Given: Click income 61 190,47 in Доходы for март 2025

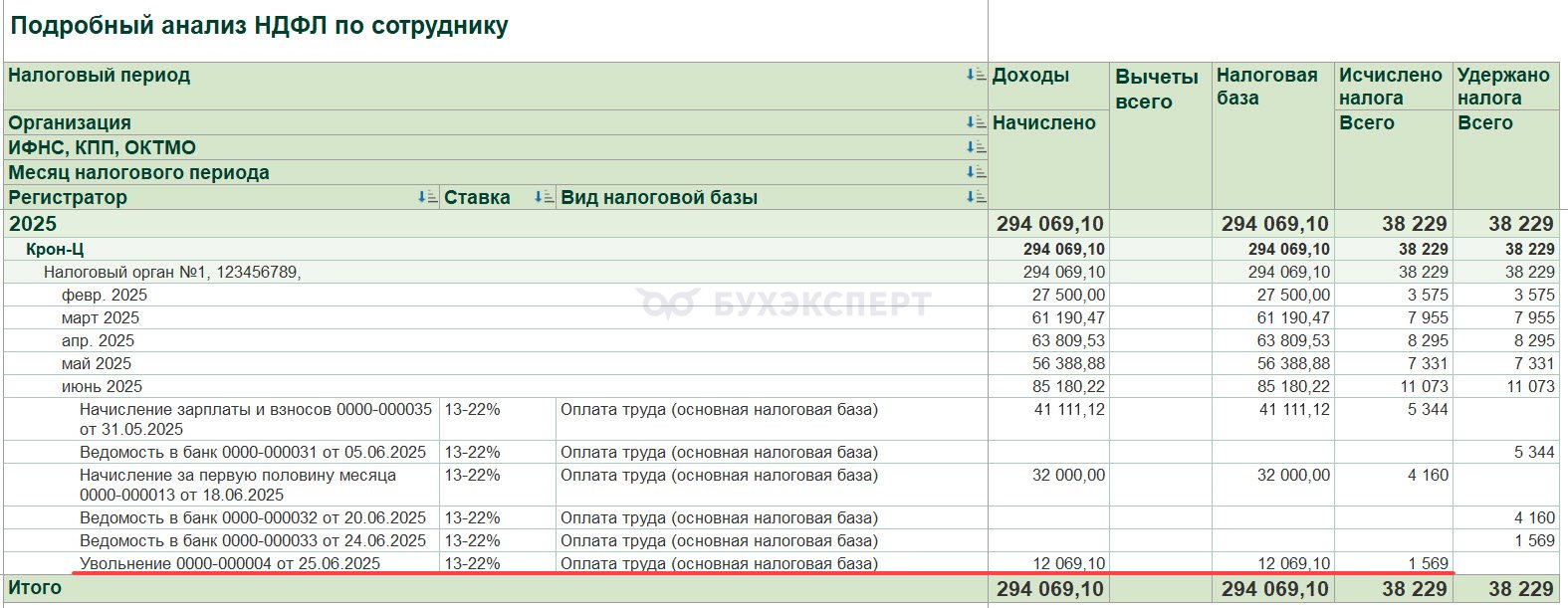Looking at the screenshot, I should tap(1068, 317).
